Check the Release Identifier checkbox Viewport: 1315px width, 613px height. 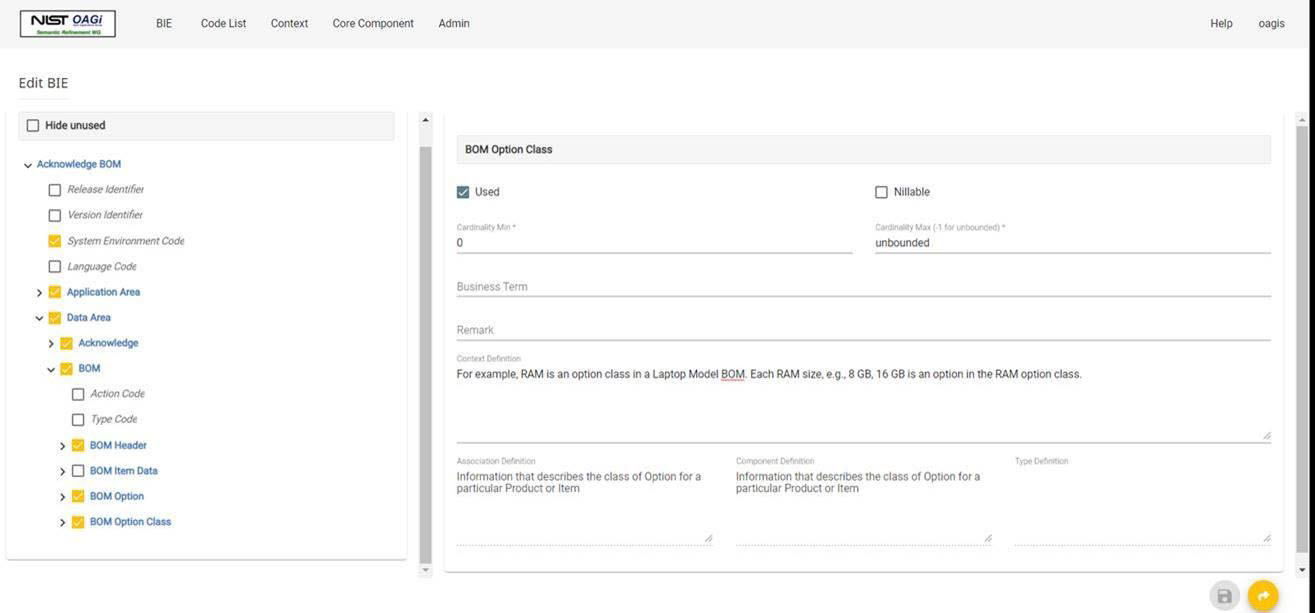tap(55, 190)
